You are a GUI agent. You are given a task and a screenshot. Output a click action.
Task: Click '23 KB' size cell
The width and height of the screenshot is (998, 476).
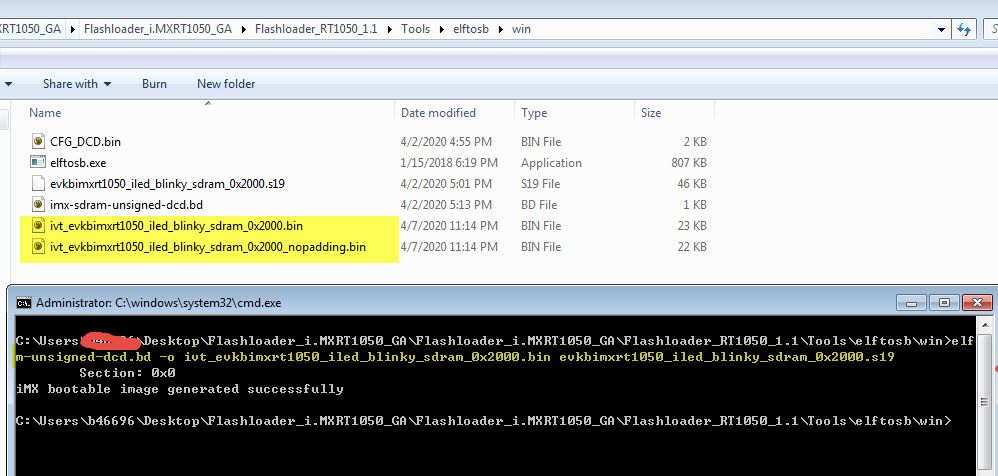tap(692, 226)
